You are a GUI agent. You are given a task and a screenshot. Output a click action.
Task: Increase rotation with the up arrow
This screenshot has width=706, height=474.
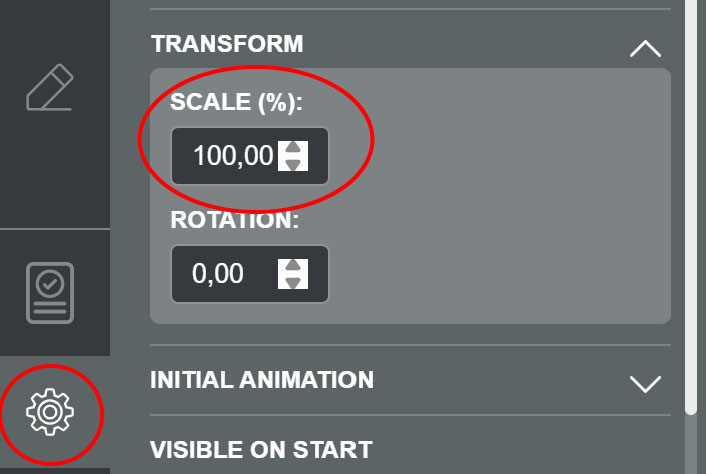pos(293,266)
